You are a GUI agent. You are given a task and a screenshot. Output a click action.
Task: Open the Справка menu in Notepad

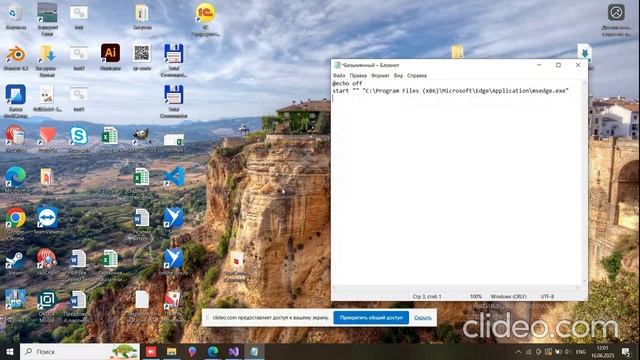point(417,76)
